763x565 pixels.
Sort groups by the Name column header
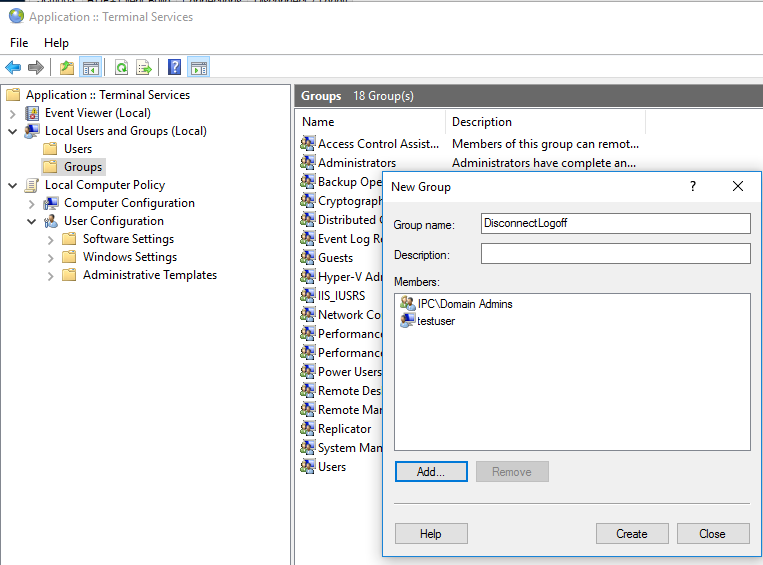(370, 122)
